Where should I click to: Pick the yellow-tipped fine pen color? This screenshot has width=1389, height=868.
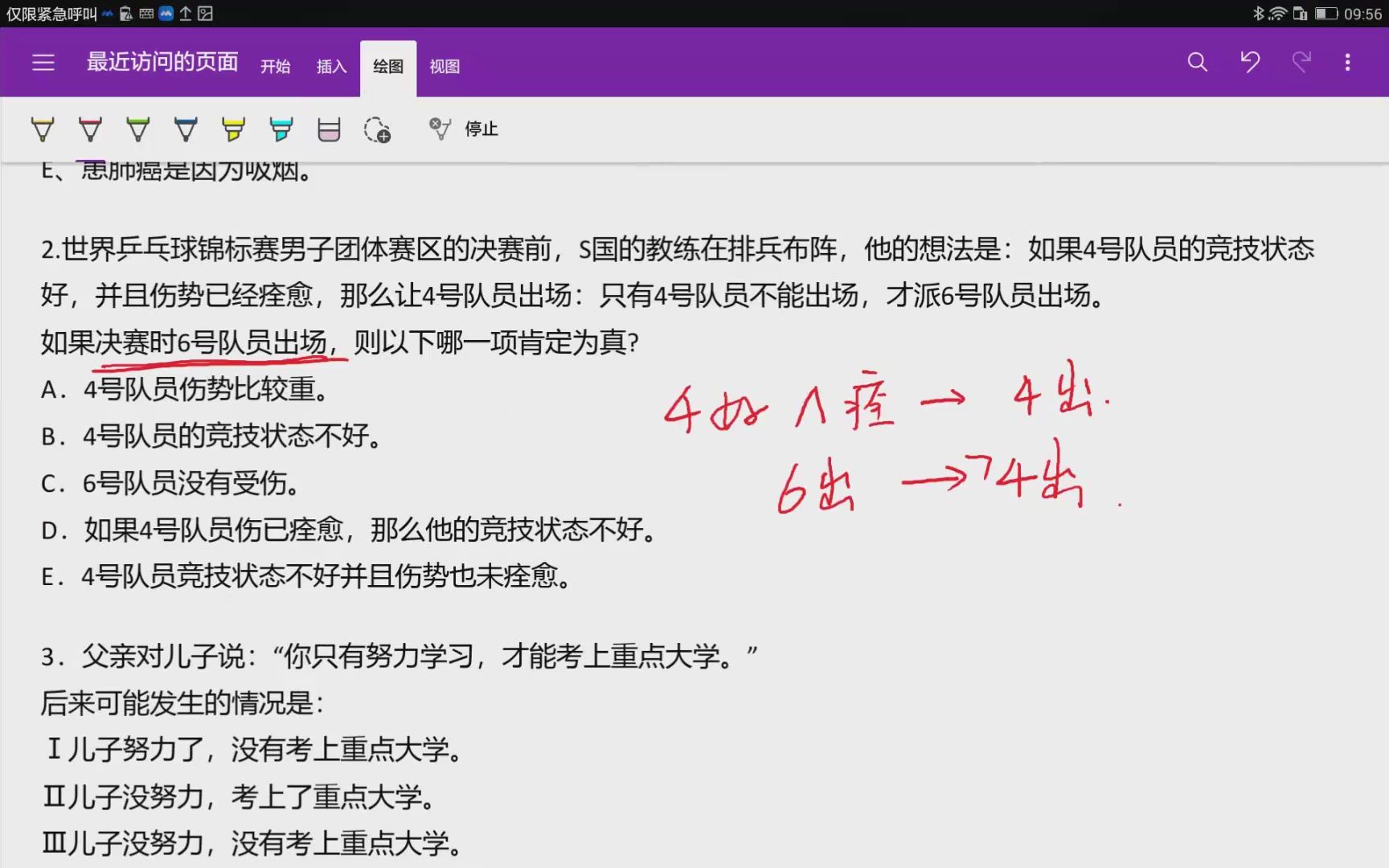coord(43,129)
